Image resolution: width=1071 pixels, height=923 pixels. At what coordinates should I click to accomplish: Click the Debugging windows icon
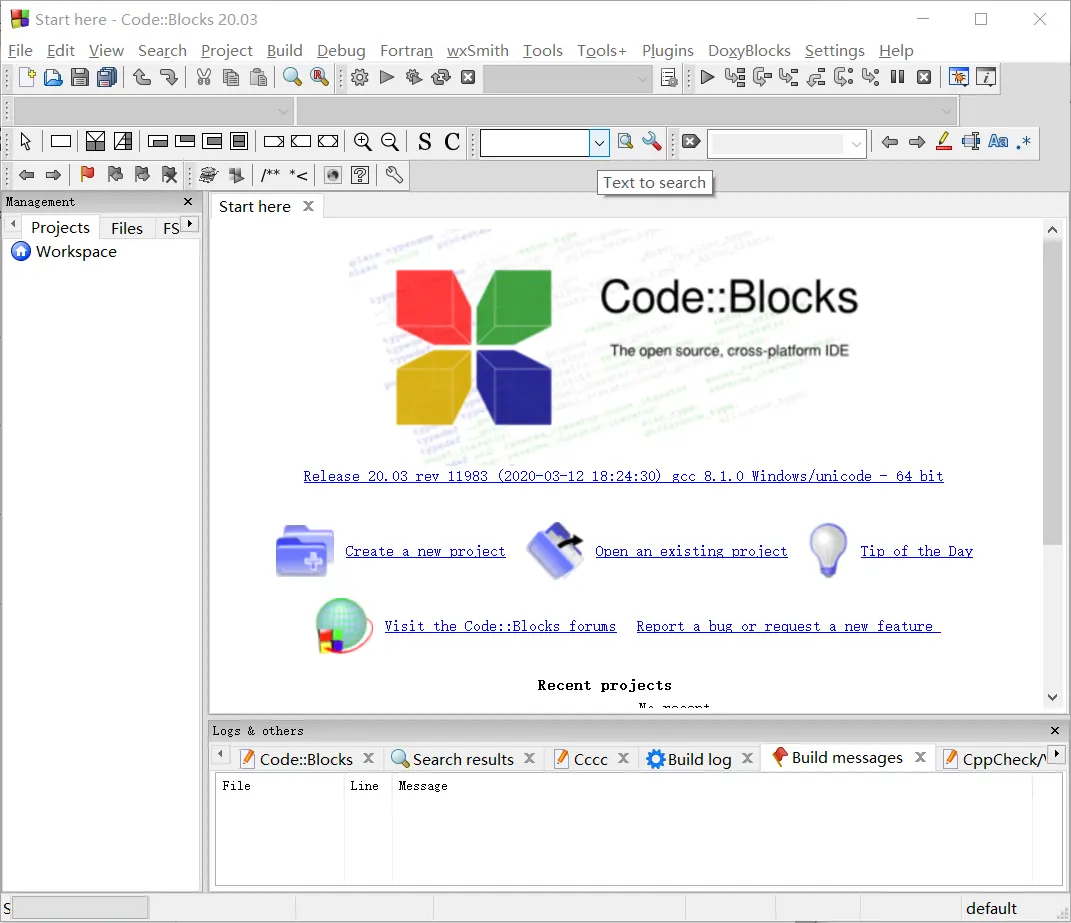pyautogui.click(x=958, y=77)
